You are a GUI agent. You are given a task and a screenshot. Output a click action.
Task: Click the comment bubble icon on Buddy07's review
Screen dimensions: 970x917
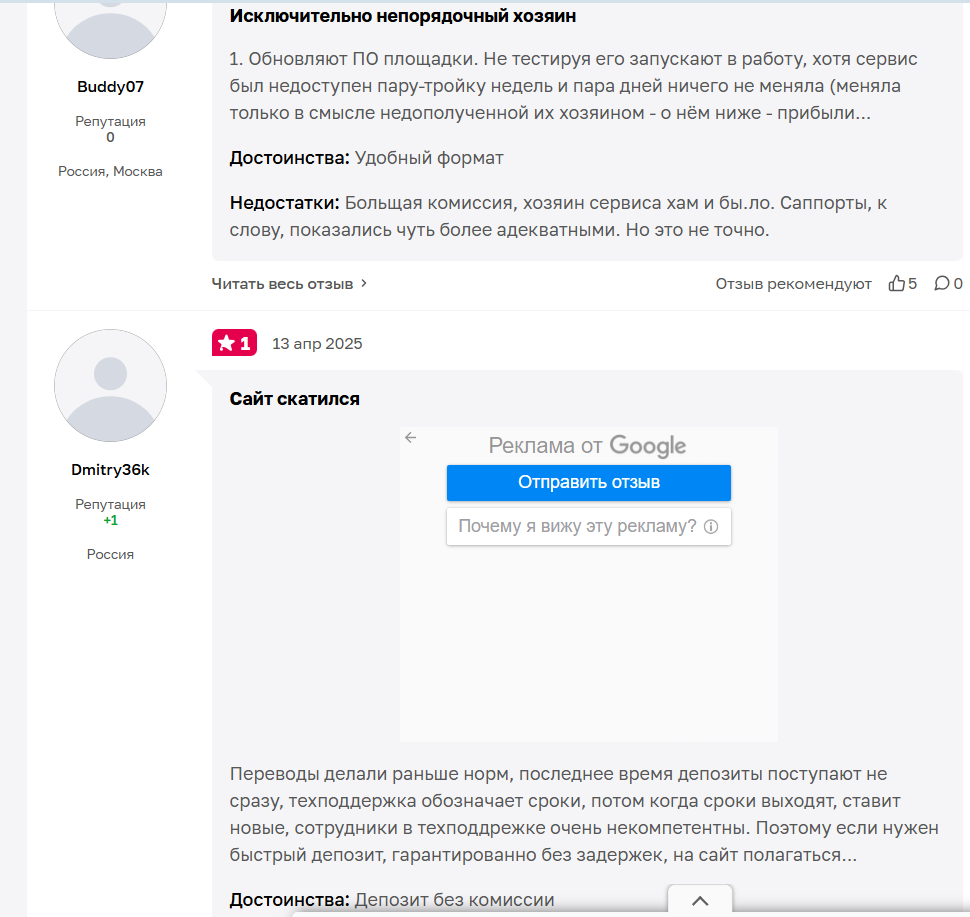(x=941, y=284)
